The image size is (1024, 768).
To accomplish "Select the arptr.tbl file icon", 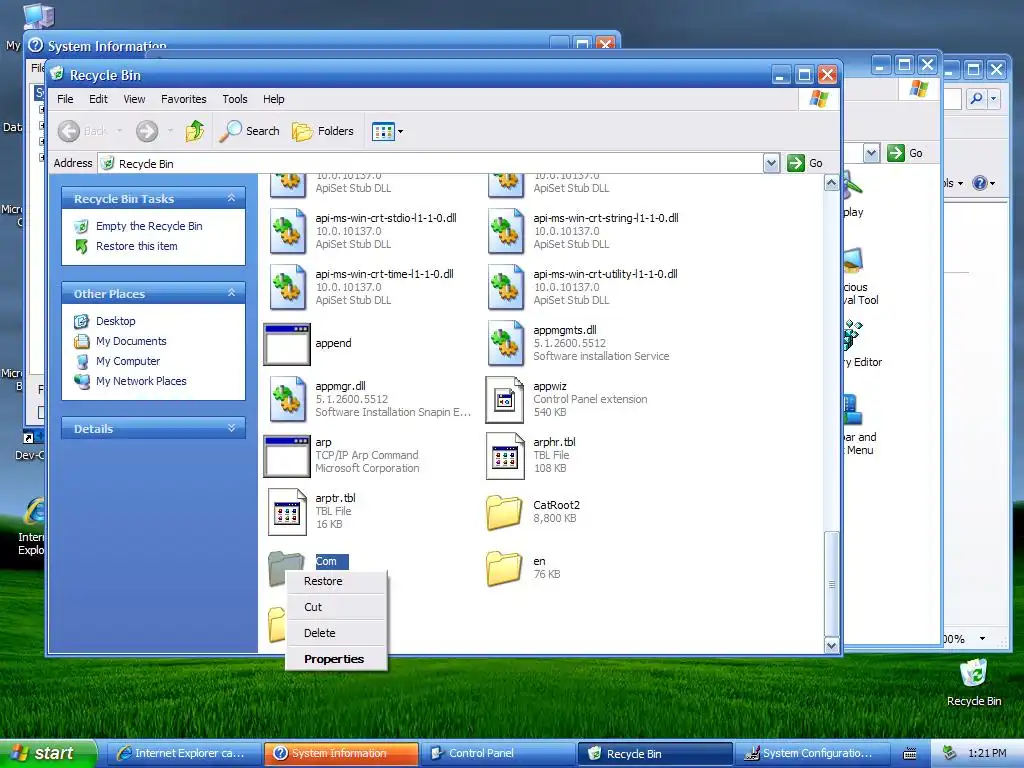I will coord(287,512).
